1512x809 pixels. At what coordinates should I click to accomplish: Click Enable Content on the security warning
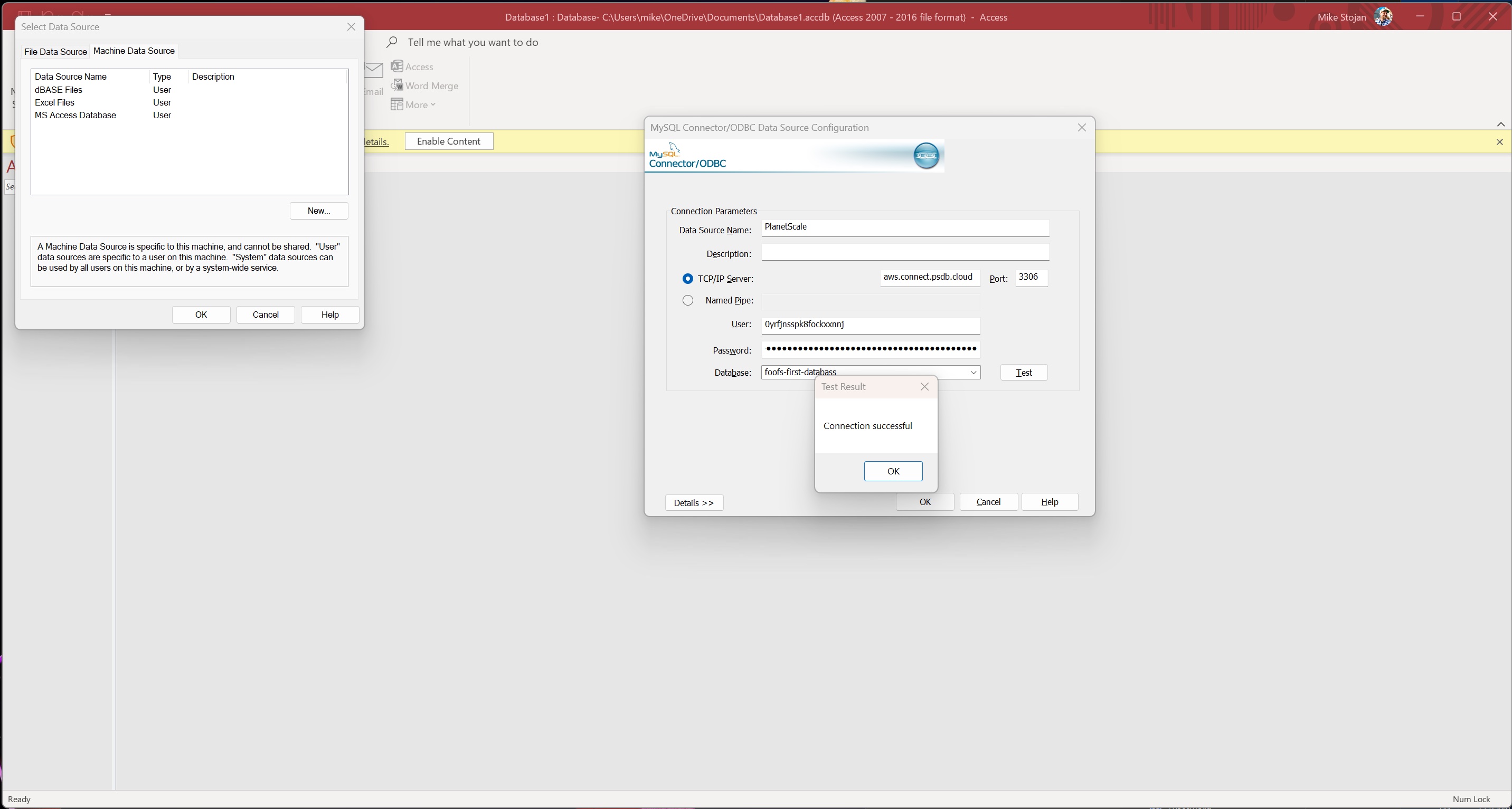pos(448,141)
